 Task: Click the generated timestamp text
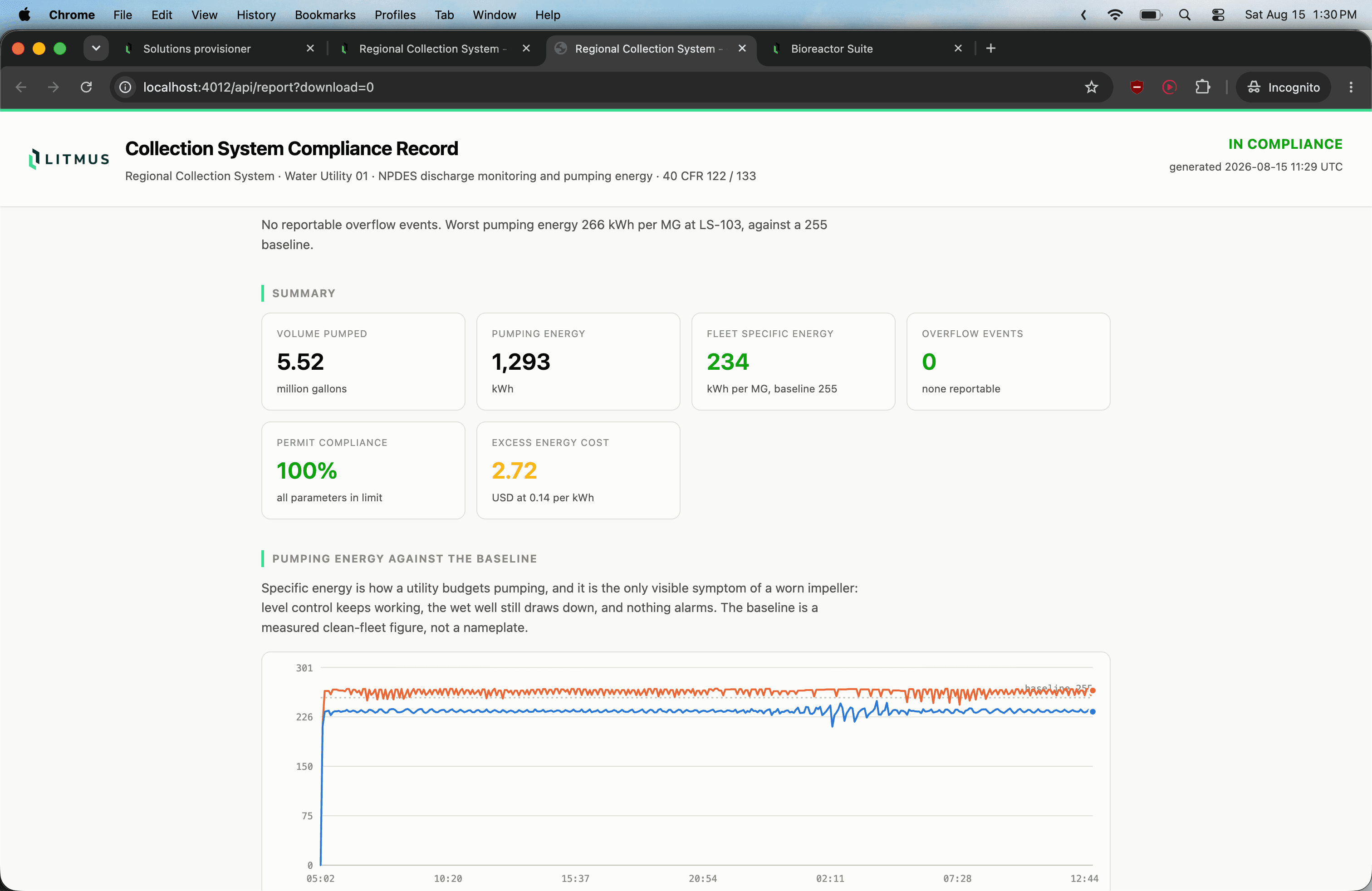tap(1255, 166)
